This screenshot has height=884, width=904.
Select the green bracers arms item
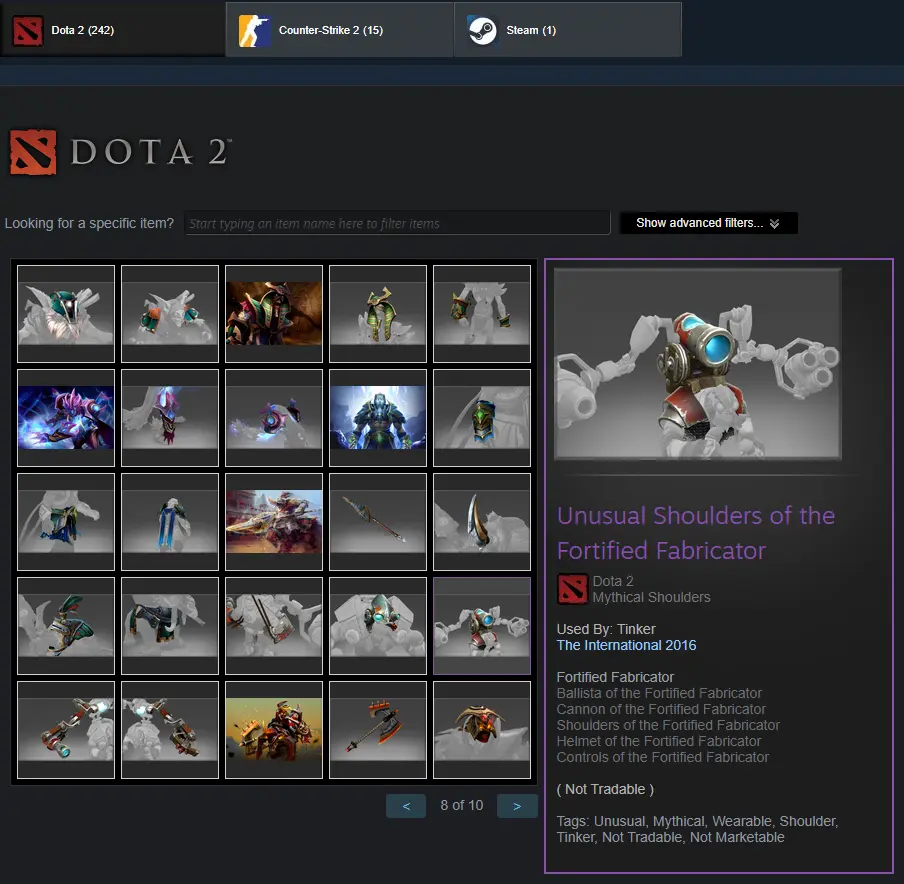tap(482, 314)
